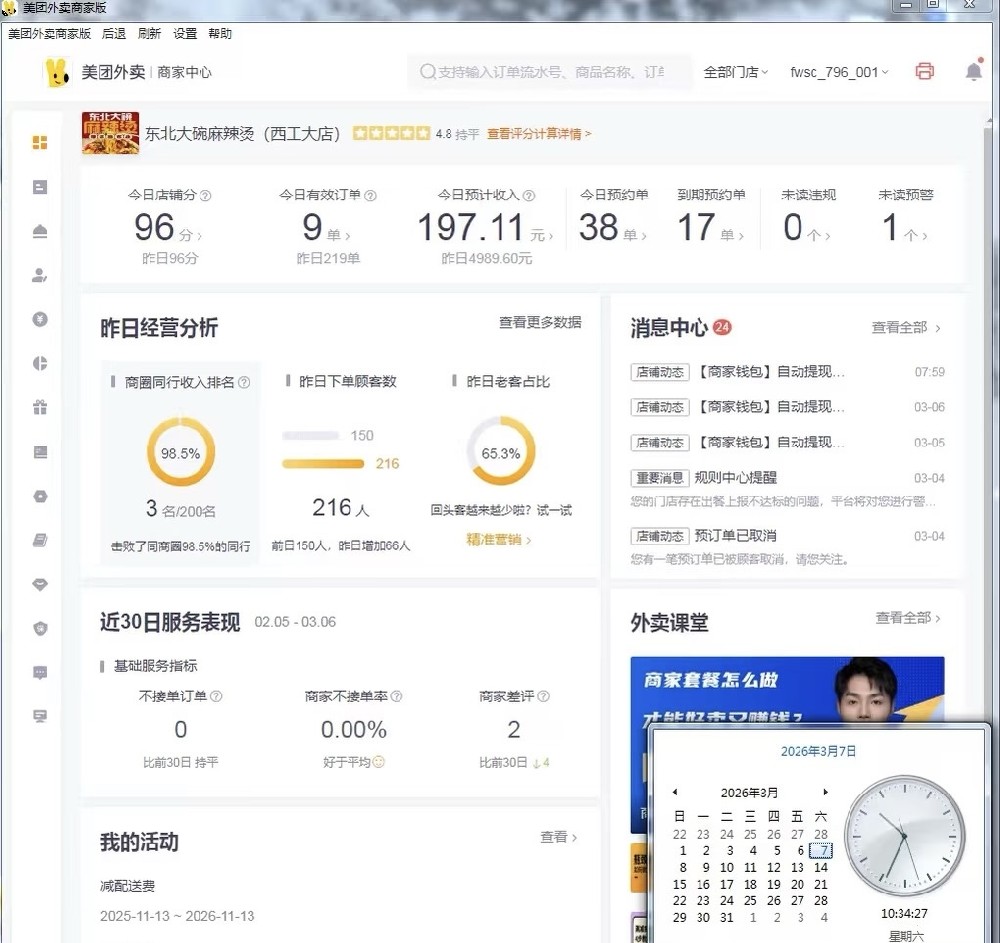Open the orders panel icon in sidebar

[x=38, y=187]
